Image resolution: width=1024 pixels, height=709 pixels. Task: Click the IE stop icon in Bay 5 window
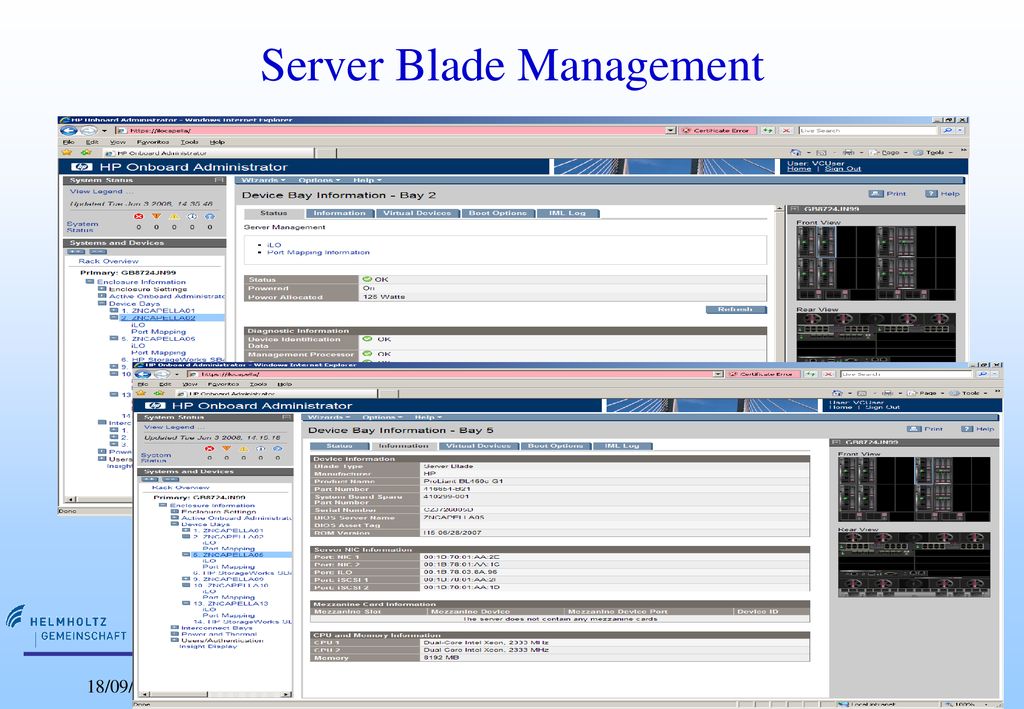[828, 374]
